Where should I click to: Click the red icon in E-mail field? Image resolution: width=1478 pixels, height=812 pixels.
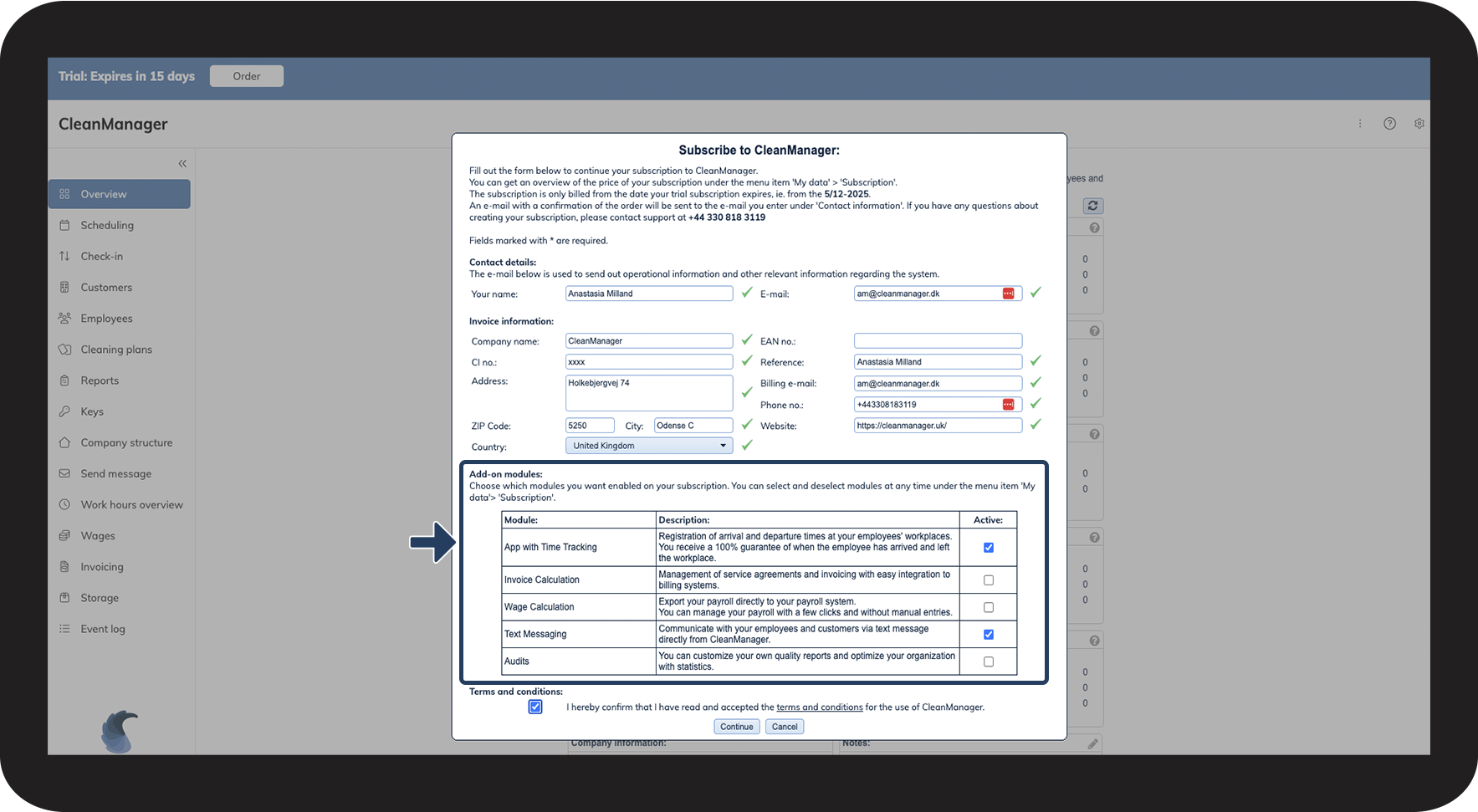pyautogui.click(x=1009, y=294)
